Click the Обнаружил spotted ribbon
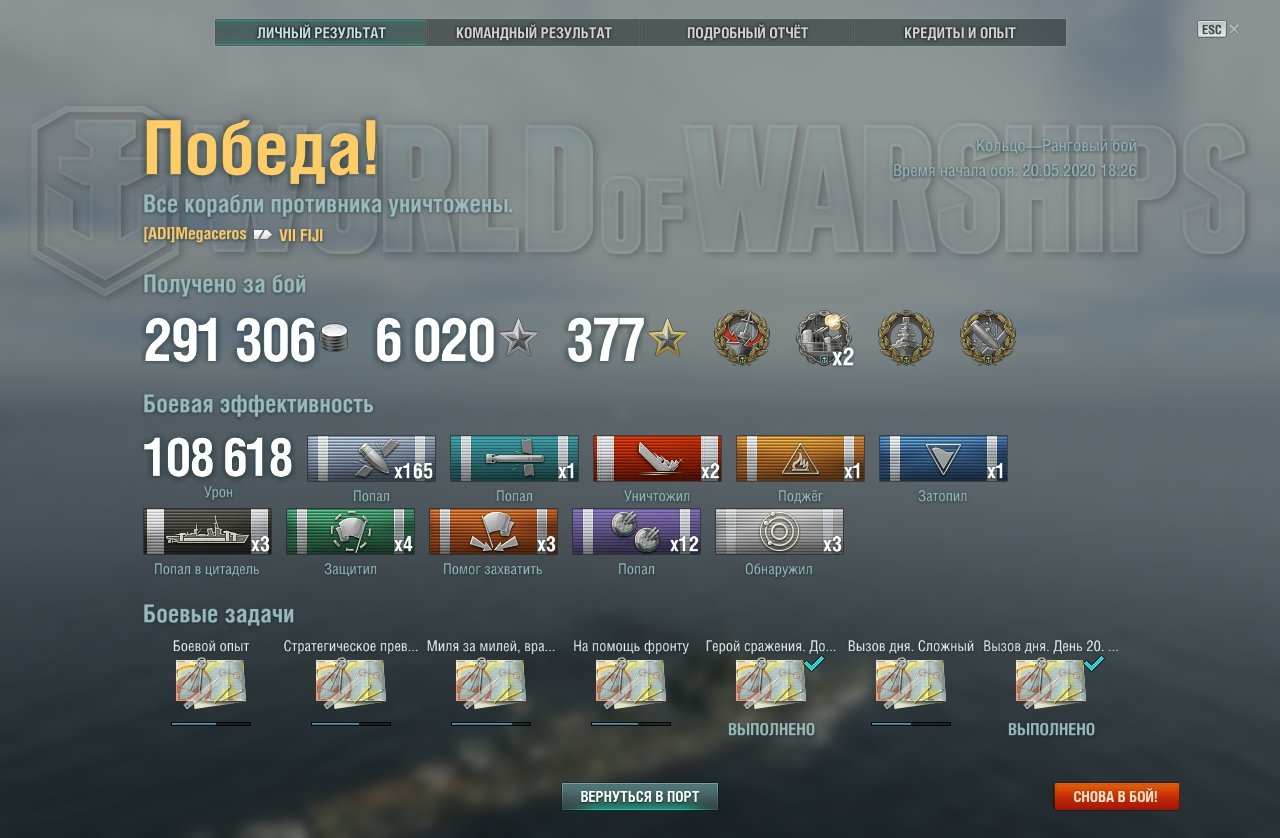The height and width of the screenshot is (838, 1280). [779, 532]
